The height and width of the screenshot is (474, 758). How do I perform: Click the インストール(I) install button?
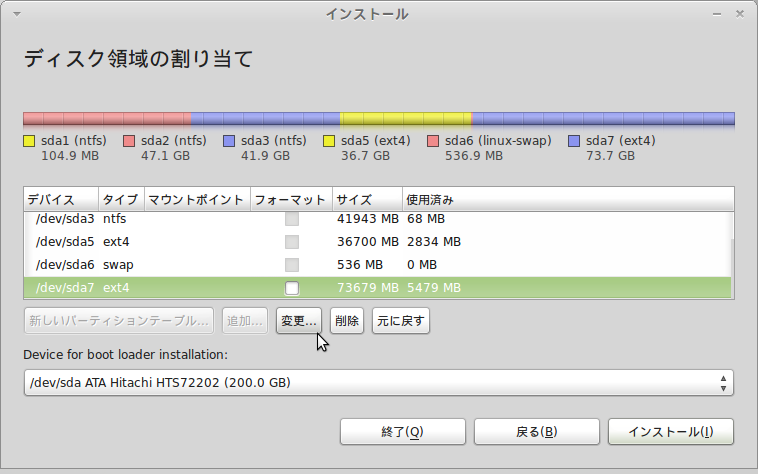[x=671, y=431]
